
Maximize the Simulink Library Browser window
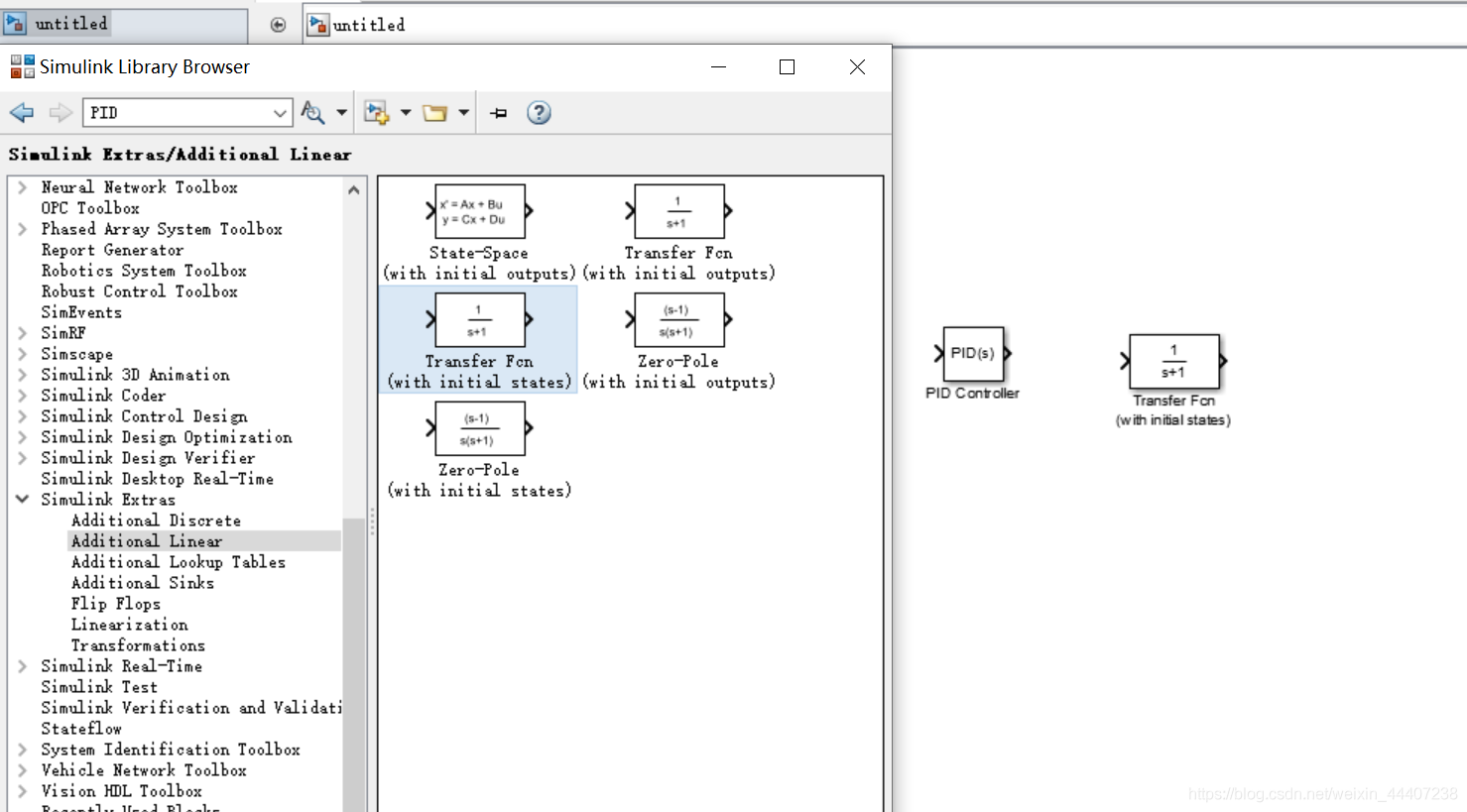pyautogui.click(x=788, y=67)
